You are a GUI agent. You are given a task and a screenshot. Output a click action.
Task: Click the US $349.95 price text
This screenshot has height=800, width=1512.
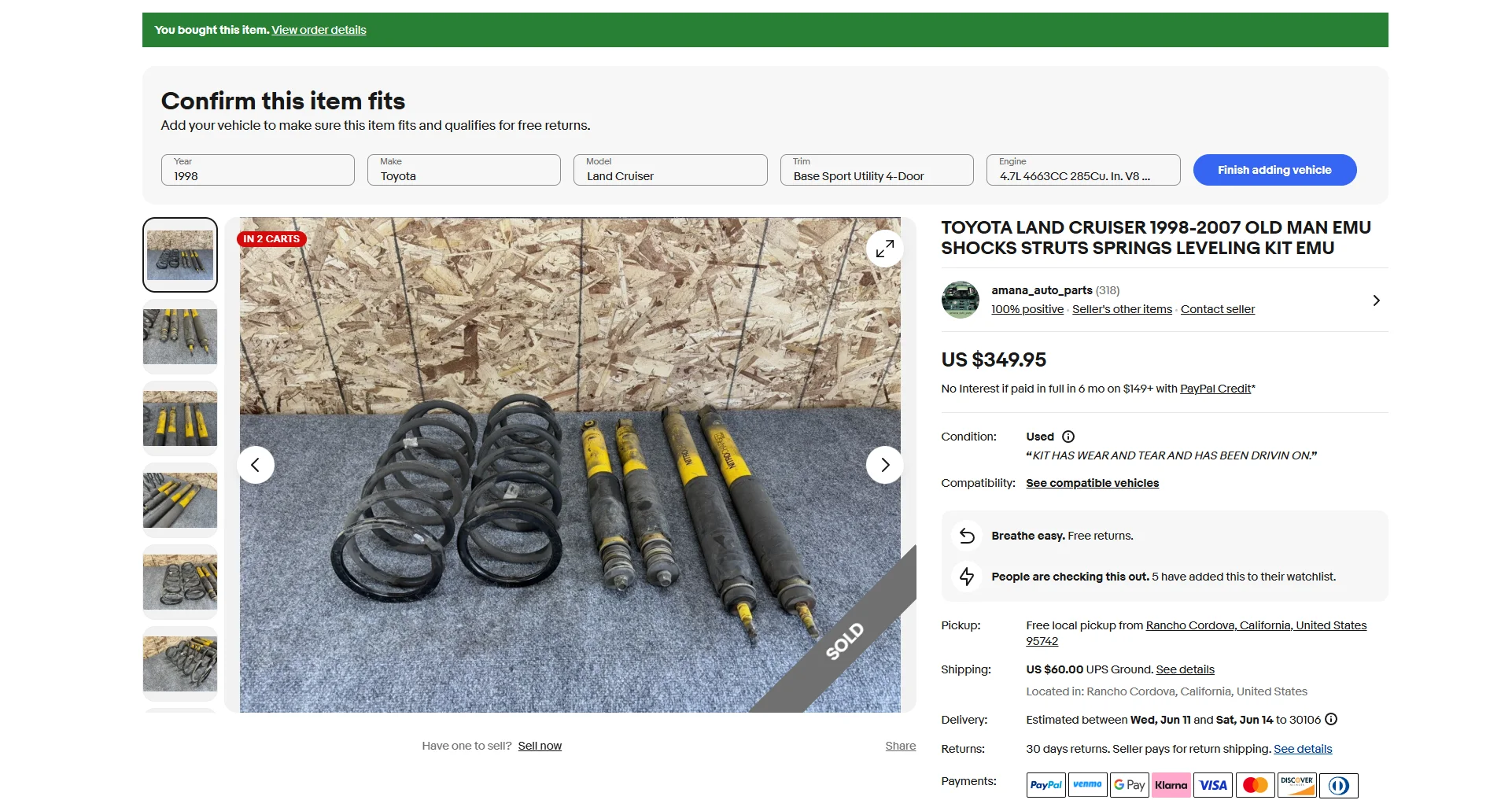pos(994,359)
